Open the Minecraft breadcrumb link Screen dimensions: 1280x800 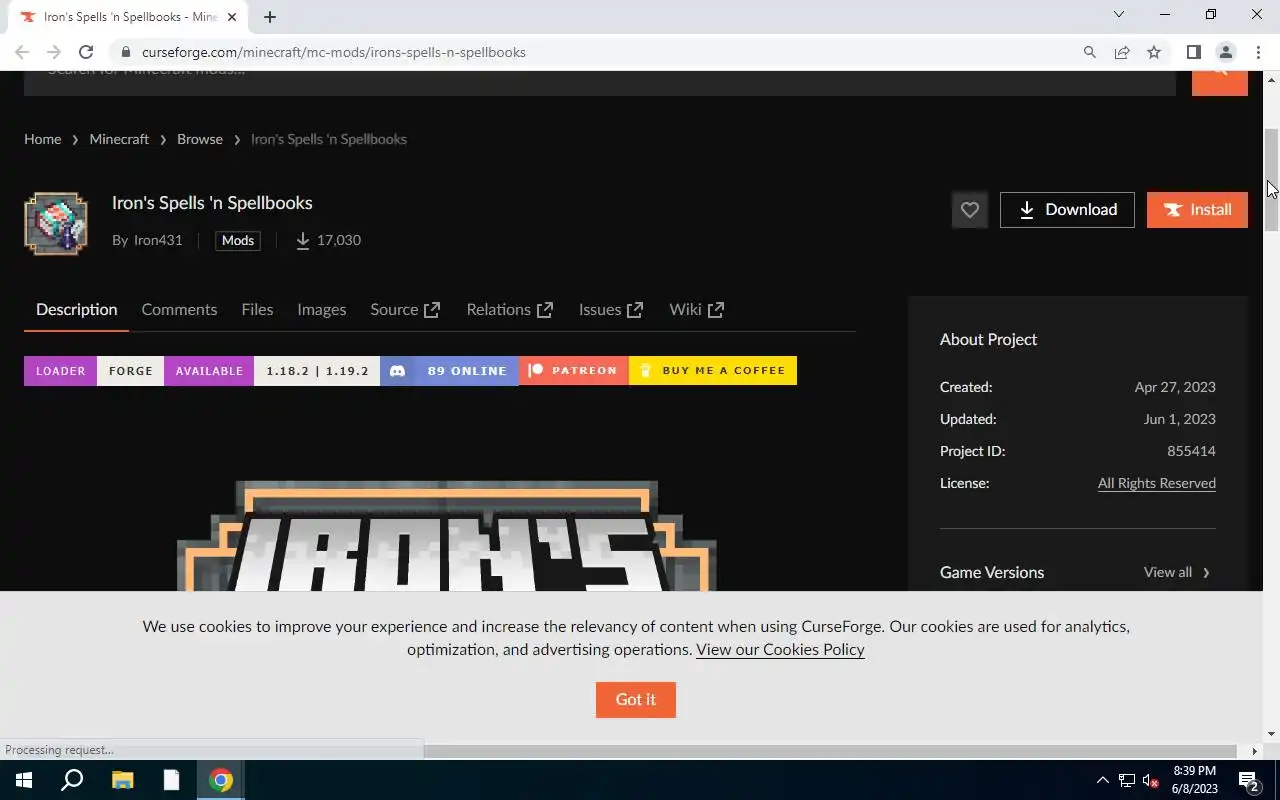[119, 139]
